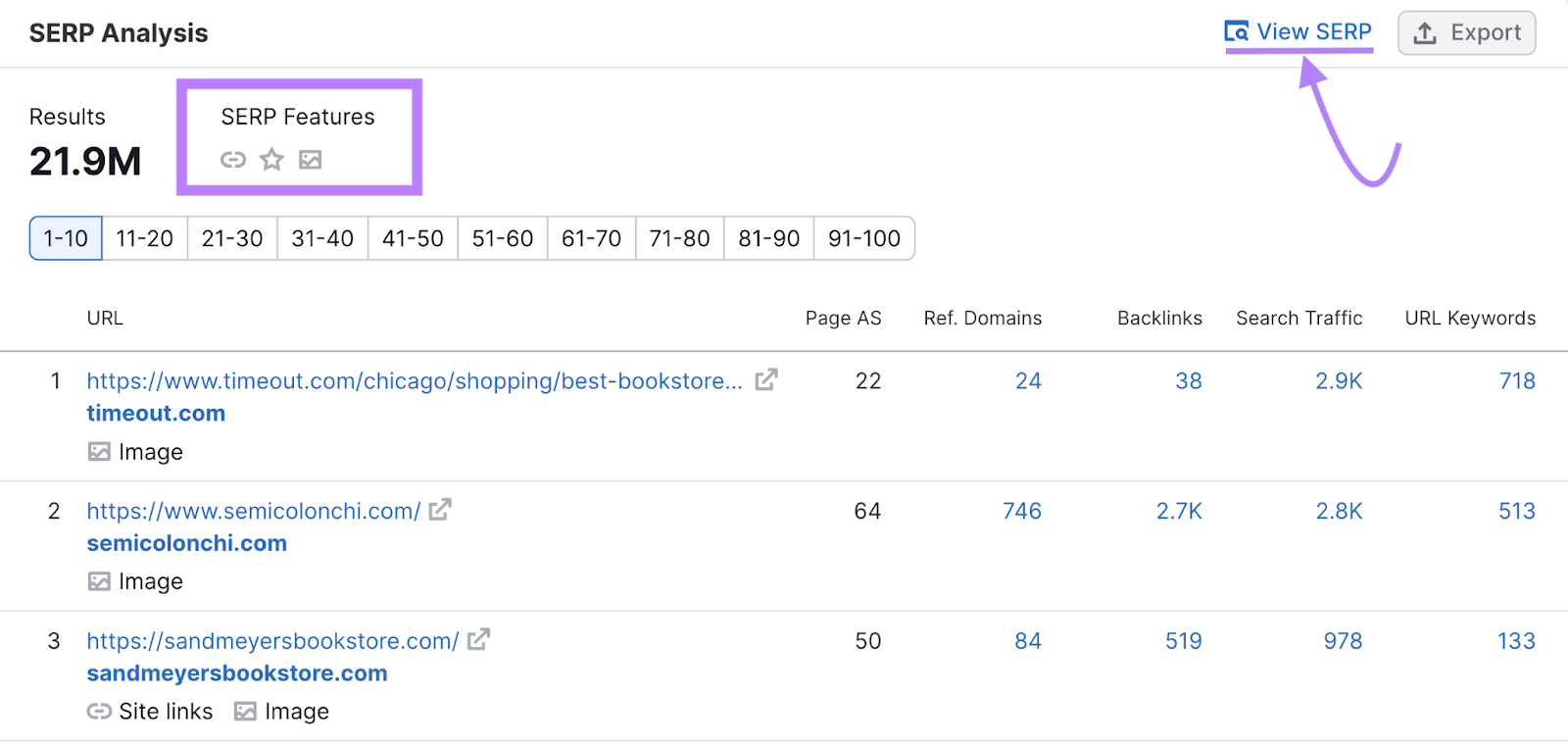Click the 718 URL keywords for timeout.com
This screenshot has height=747, width=1568.
(1516, 381)
